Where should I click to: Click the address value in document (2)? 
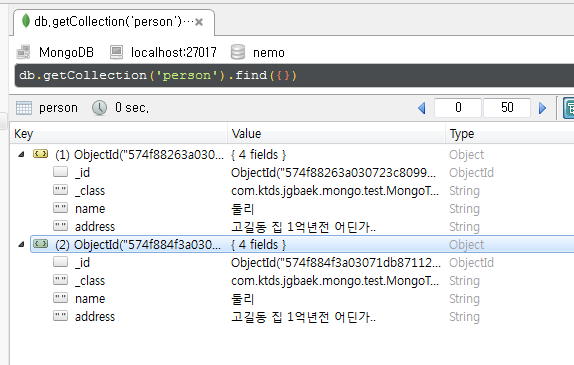click(303, 317)
